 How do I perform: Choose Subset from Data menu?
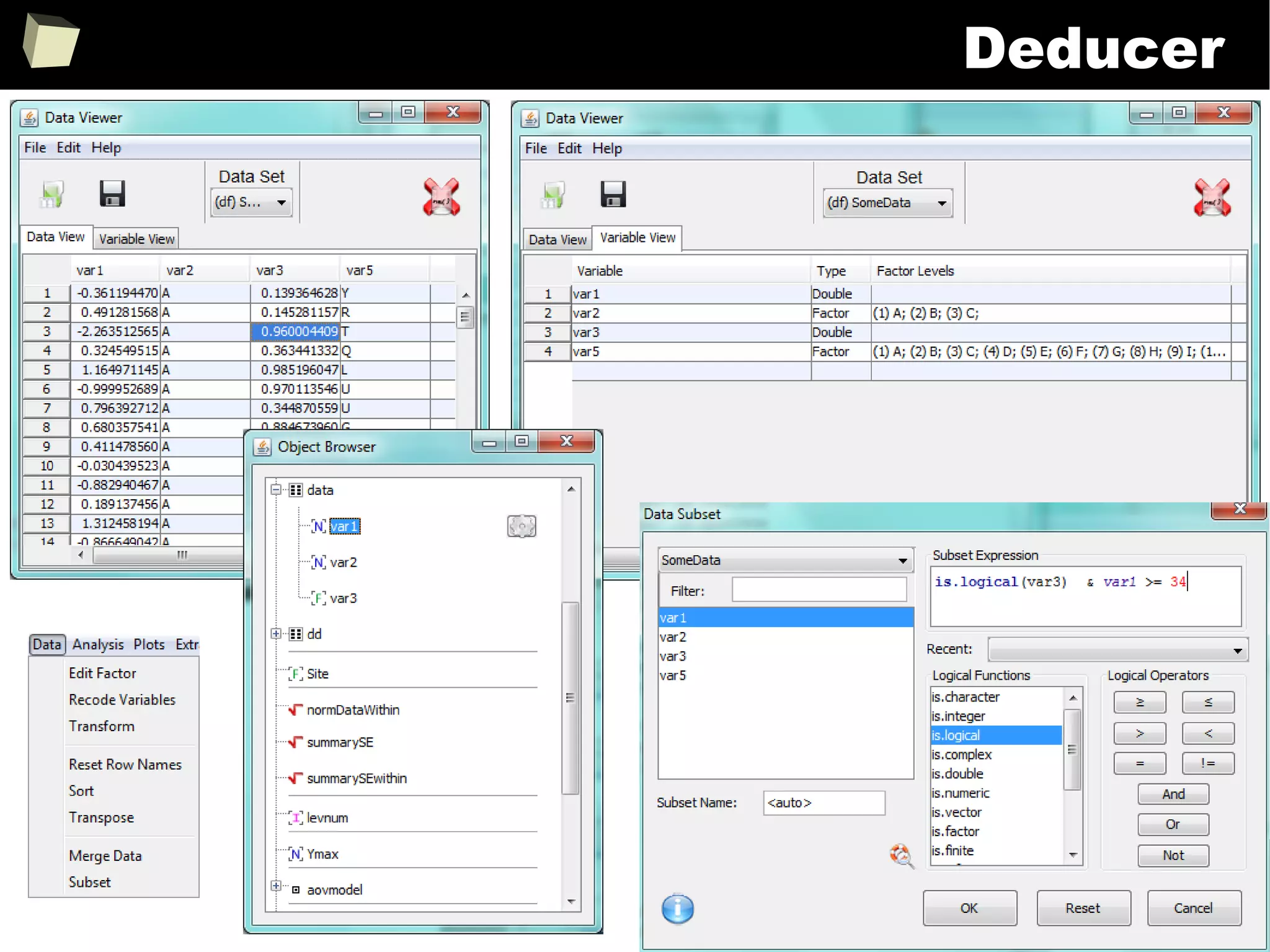[89, 882]
